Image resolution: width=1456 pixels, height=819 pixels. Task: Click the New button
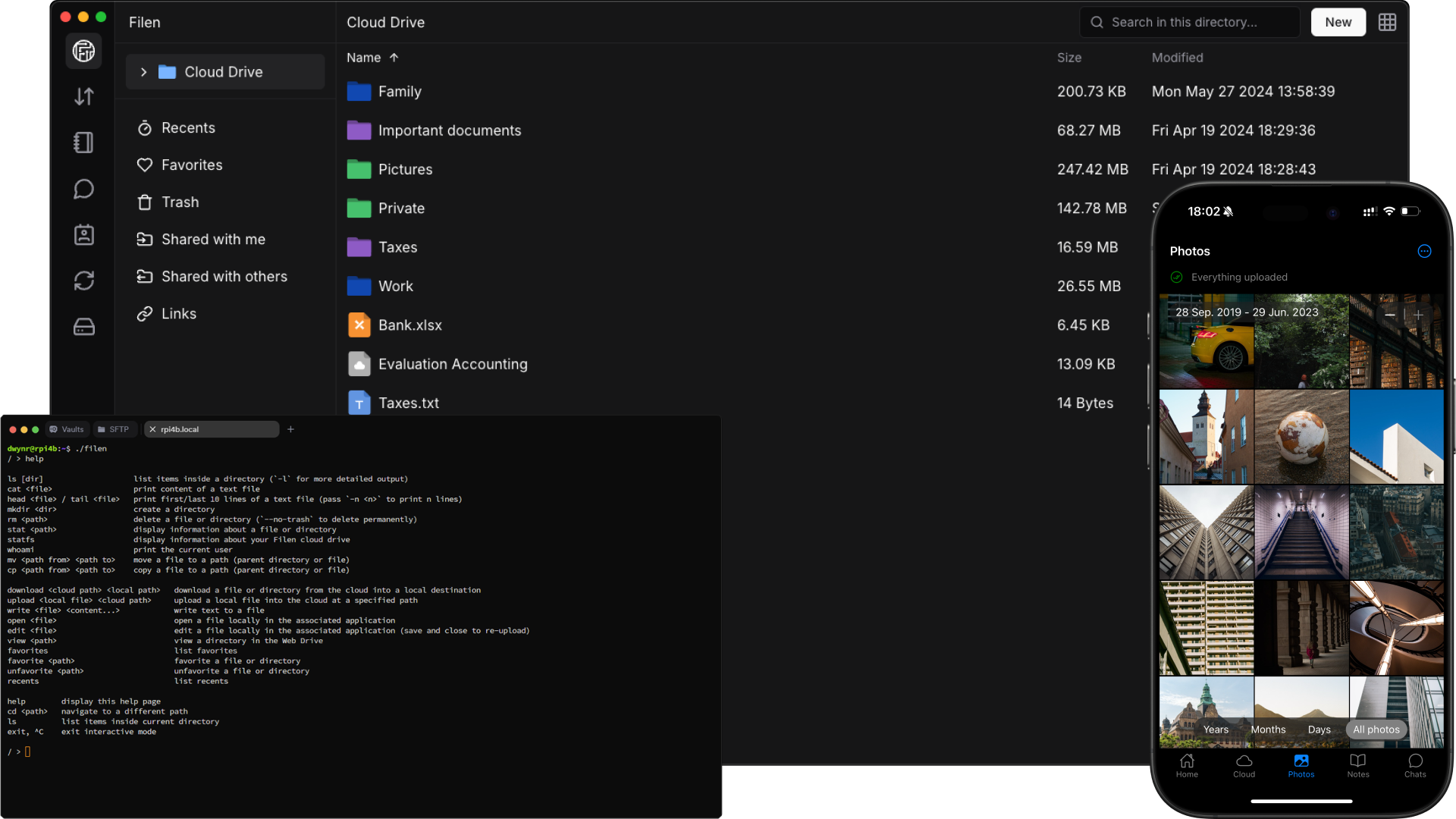pyautogui.click(x=1338, y=22)
